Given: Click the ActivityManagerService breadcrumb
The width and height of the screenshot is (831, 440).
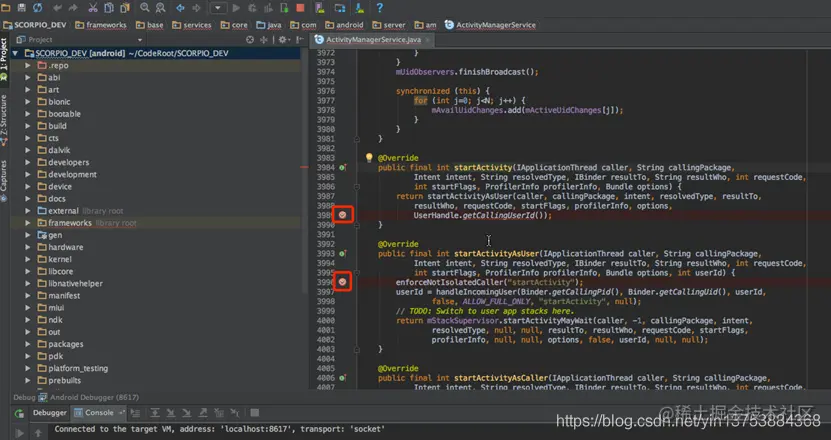Looking at the screenshot, I should click(490, 25).
